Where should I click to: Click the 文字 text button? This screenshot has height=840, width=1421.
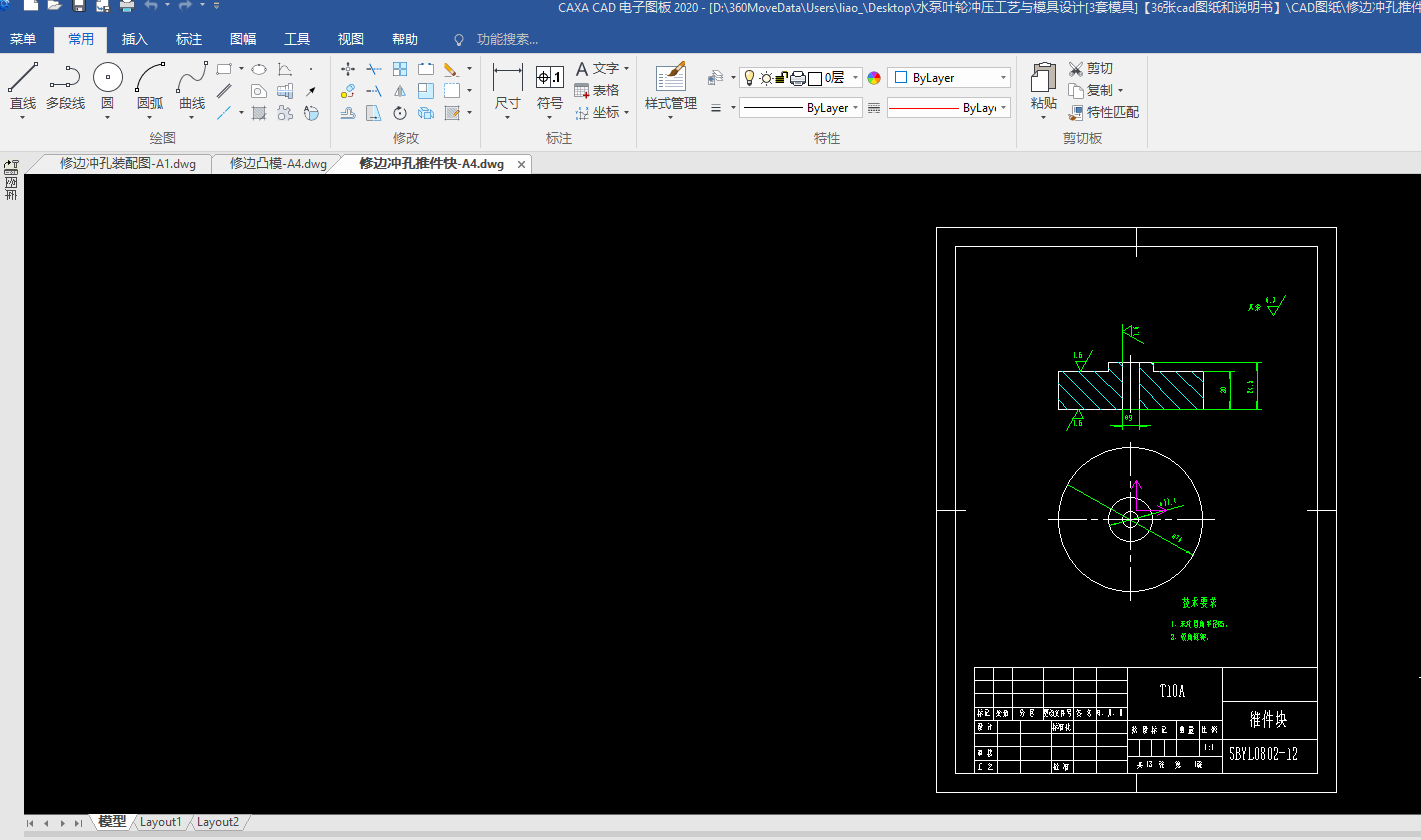[597, 69]
